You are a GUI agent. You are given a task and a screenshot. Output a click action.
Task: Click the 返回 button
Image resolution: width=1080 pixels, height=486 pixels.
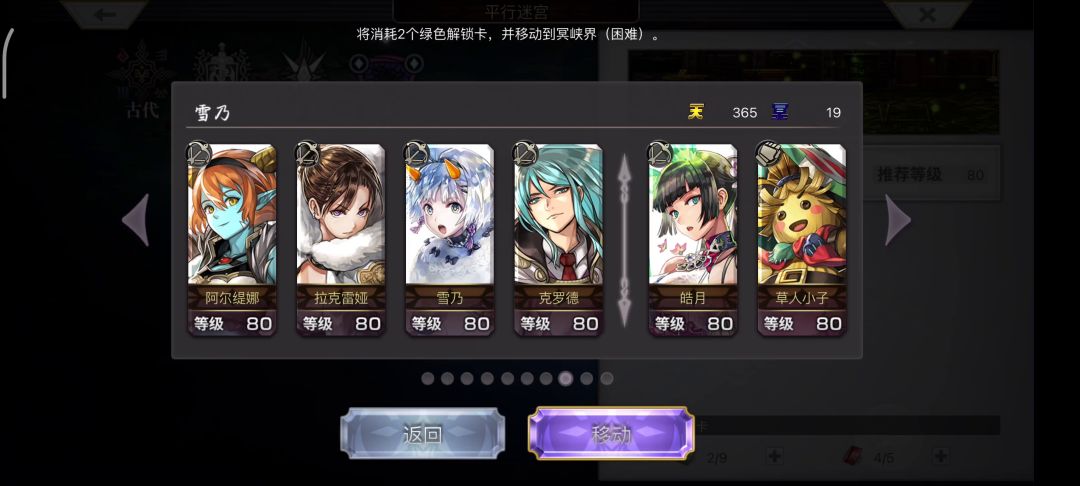pos(422,434)
